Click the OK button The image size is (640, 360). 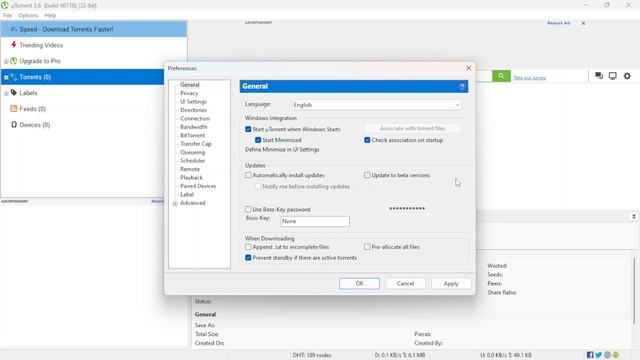[x=359, y=284]
